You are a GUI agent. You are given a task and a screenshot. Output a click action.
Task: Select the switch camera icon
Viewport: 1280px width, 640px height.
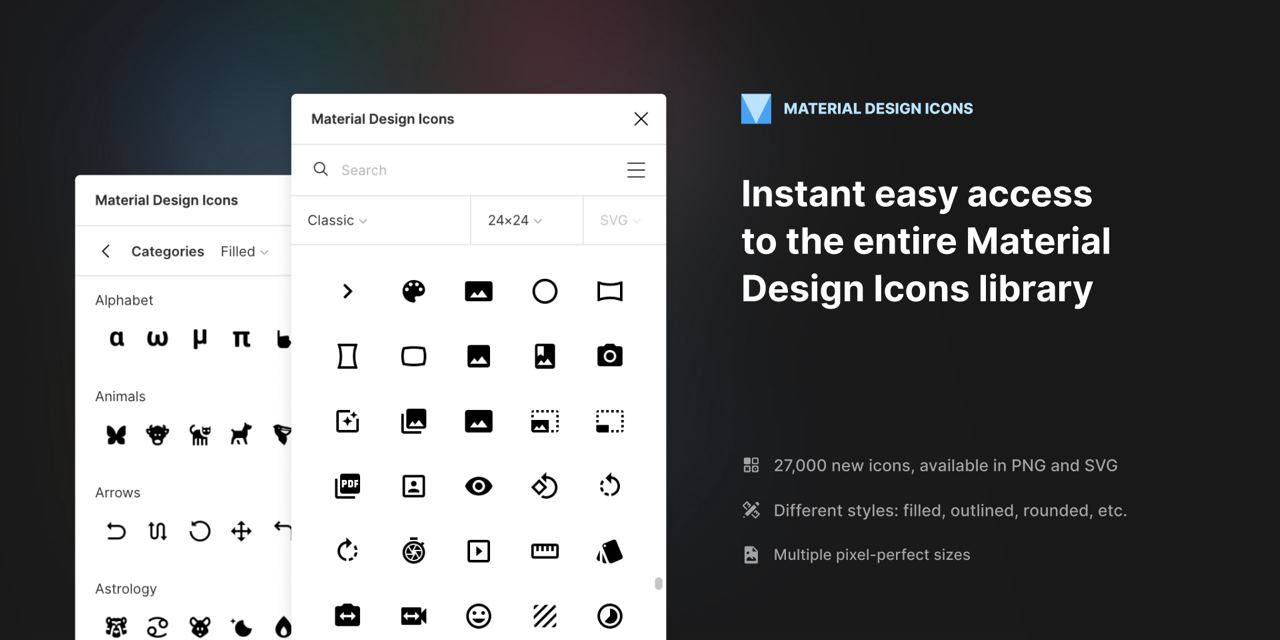click(x=348, y=615)
